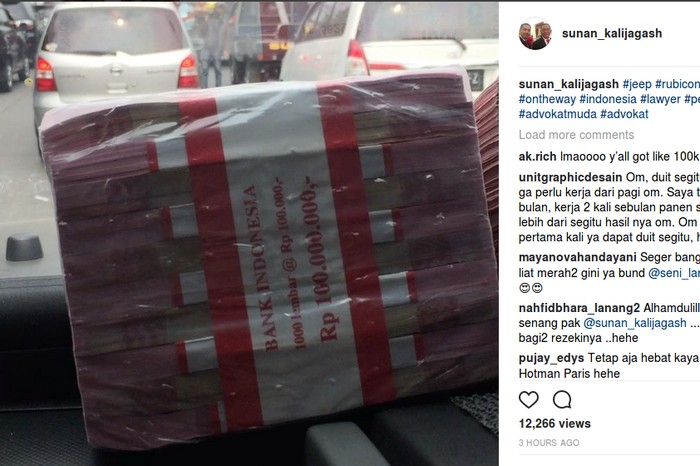This screenshot has width=700, height=466.
Task: Visit unitgraphicdesain commenter profile
Action: 571,178
